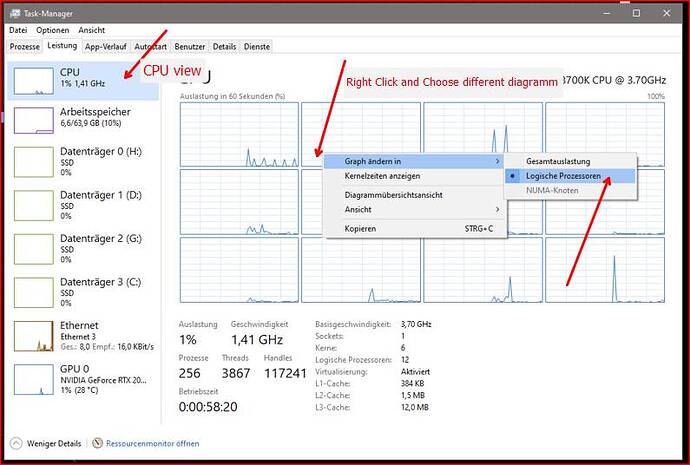690x465 pixels.
Task: Click the Basisgeschwindigkeit value 3,70 GHz
Action: [416, 324]
